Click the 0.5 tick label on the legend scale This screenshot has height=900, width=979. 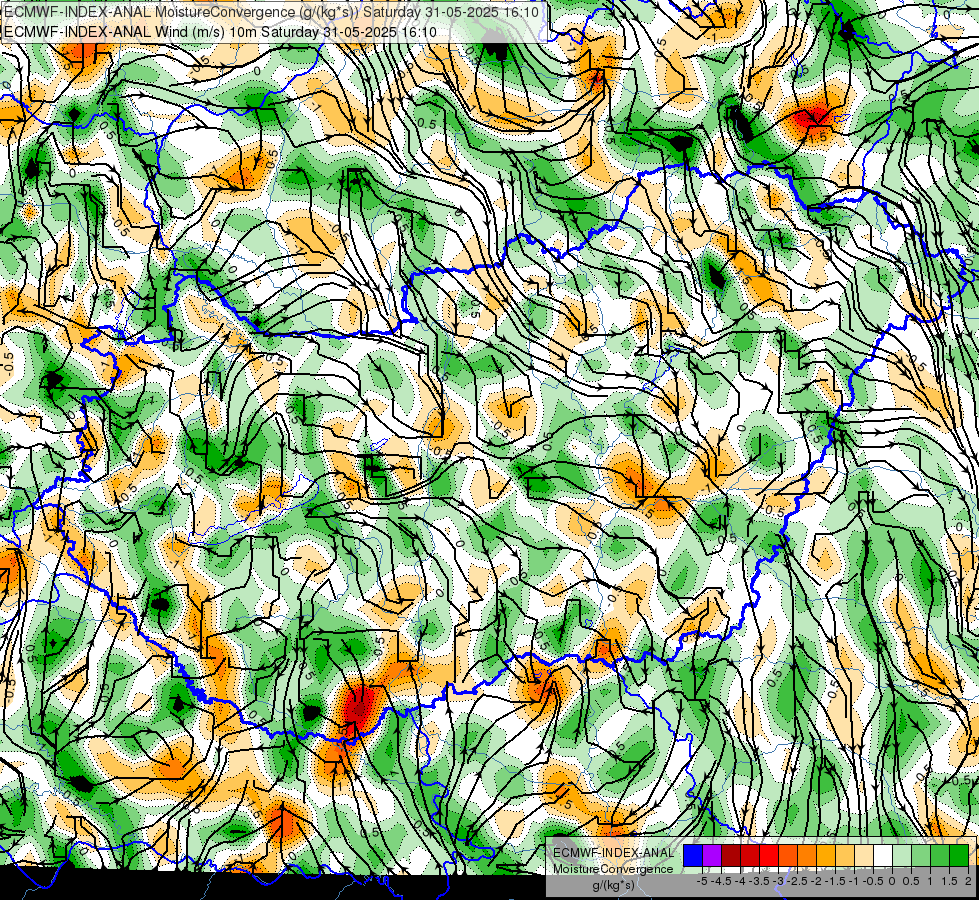911,881
